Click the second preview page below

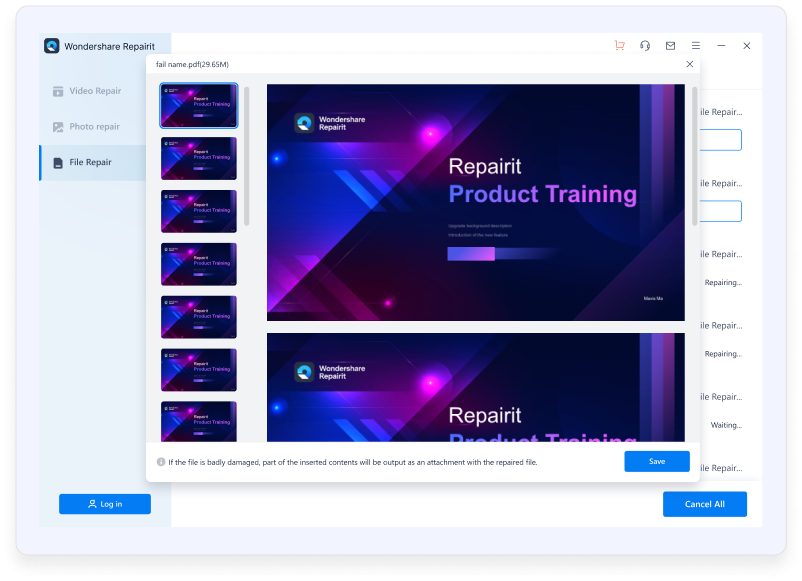coord(476,387)
